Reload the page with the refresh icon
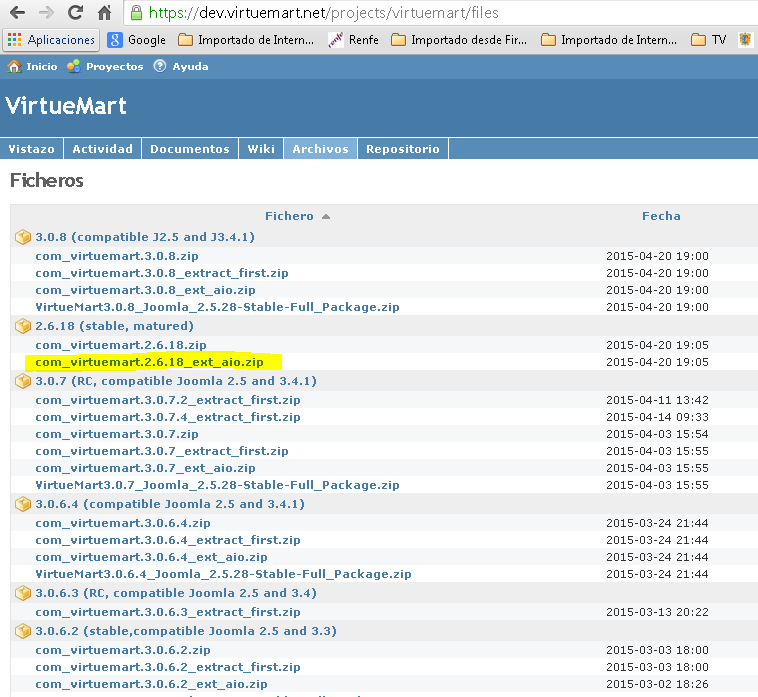Screen dimensions: 758x697 point(75,13)
